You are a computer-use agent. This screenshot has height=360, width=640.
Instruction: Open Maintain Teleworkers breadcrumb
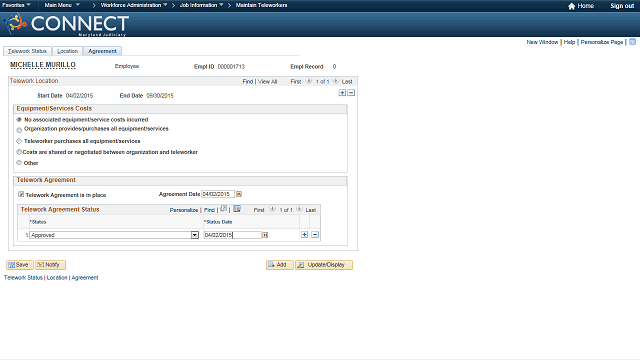(261, 5)
